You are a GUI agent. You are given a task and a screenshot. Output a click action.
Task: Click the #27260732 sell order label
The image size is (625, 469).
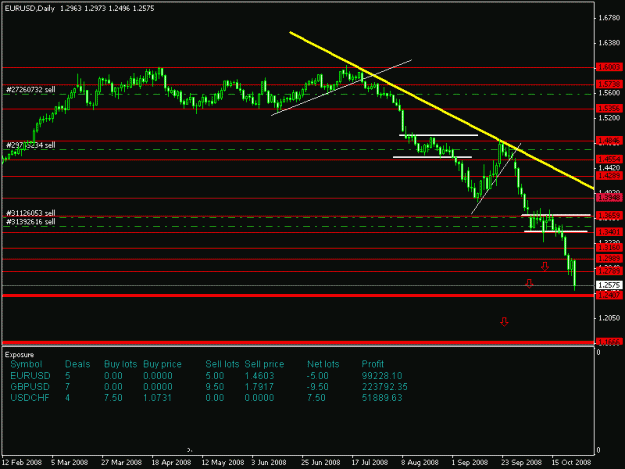(31, 90)
